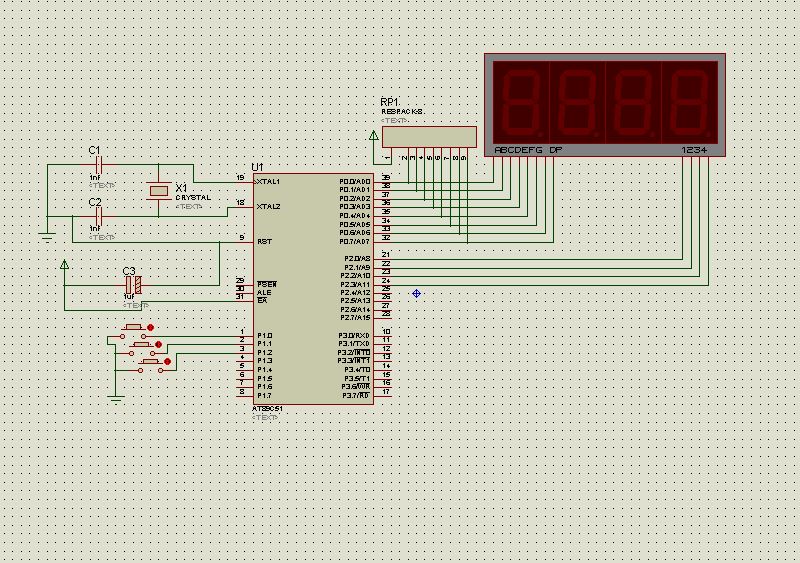Viewport: 800px width, 563px height.
Task: Click the XTAL1 pin label
Action: point(268,182)
